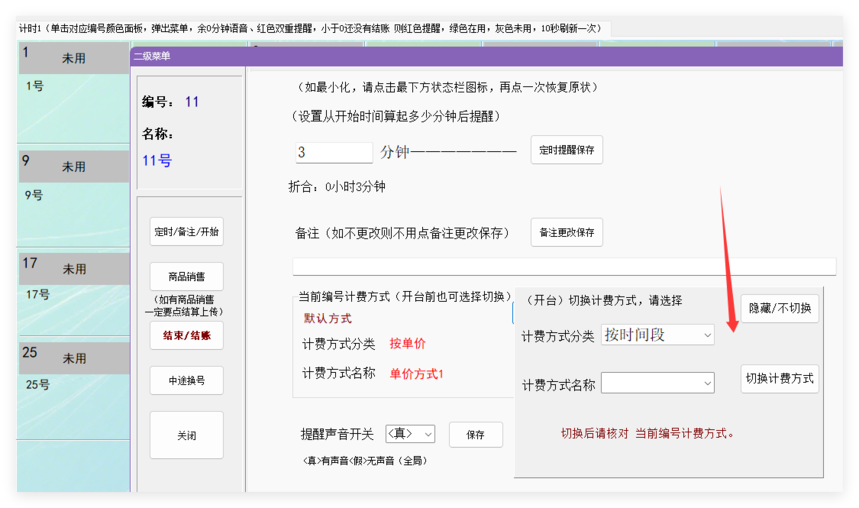Click the 折合：0小时3分钟 text

click(337, 186)
